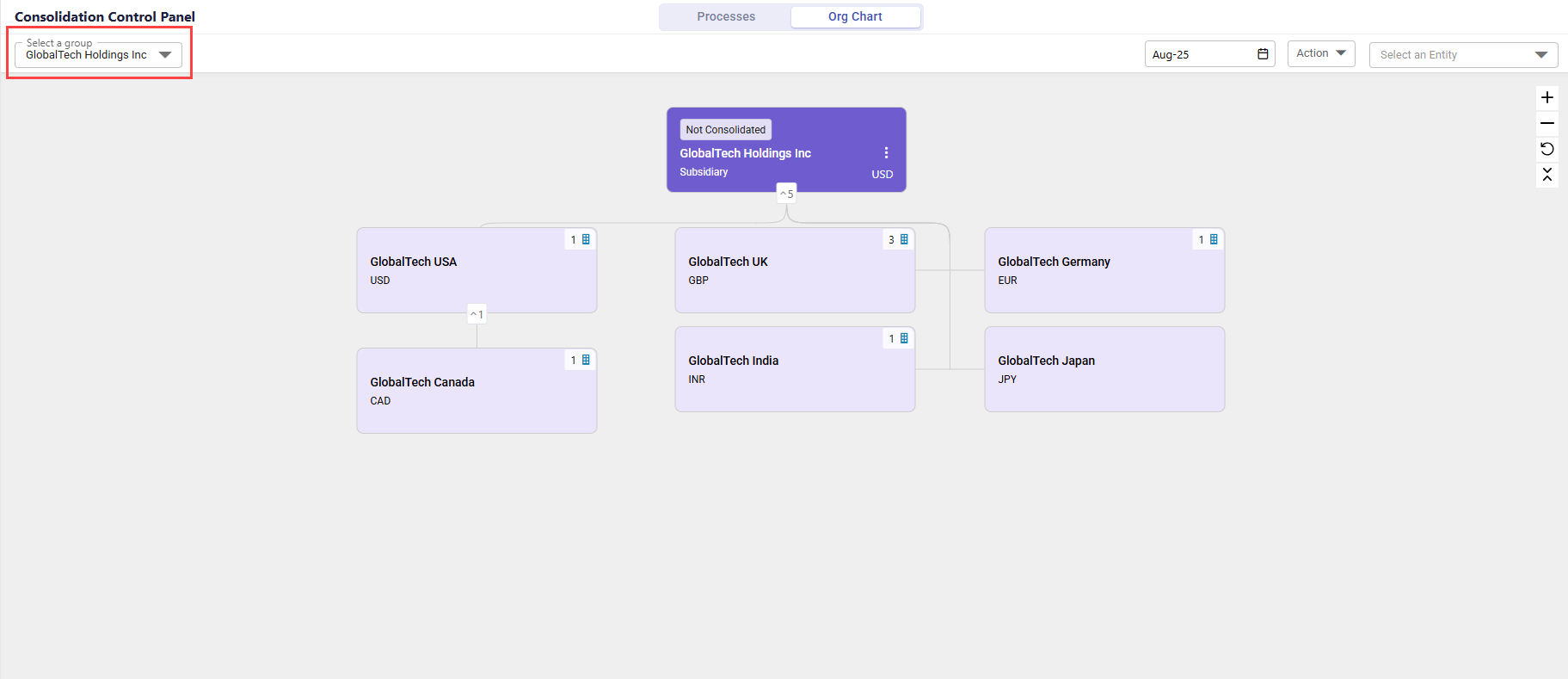Click the INR currency label
The width and height of the screenshot is (1568, 679).
tap(697, 380)
